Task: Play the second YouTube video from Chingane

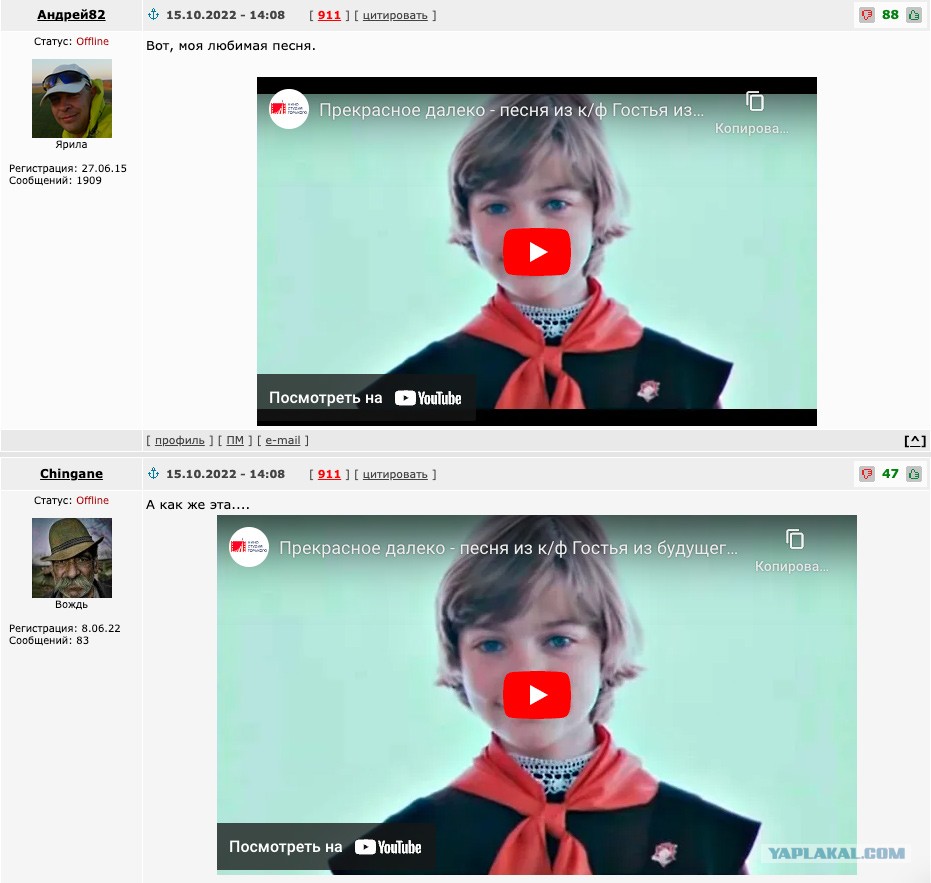Action: click(x=537, y=695)
